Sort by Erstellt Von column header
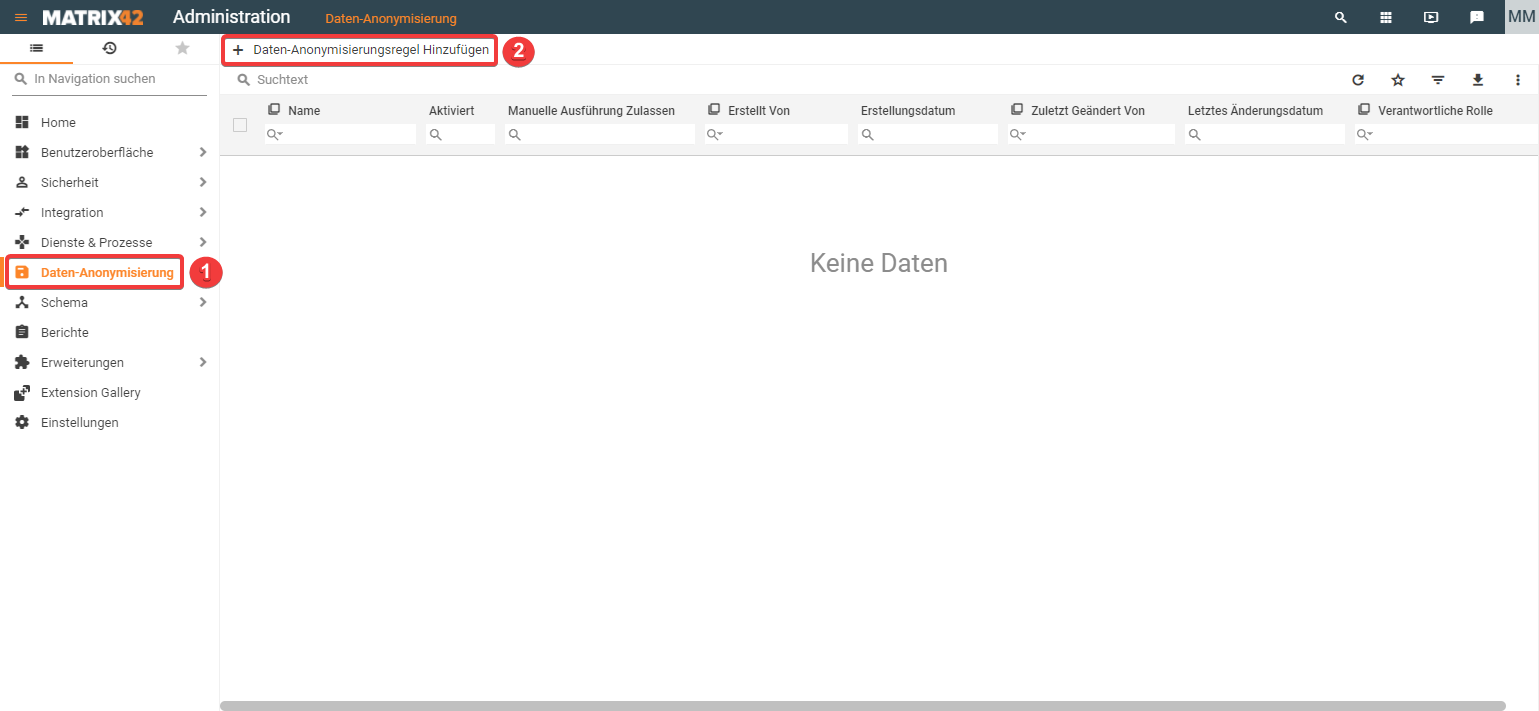The height and width of the screenshot is (711, 1539). click(759, 111)
